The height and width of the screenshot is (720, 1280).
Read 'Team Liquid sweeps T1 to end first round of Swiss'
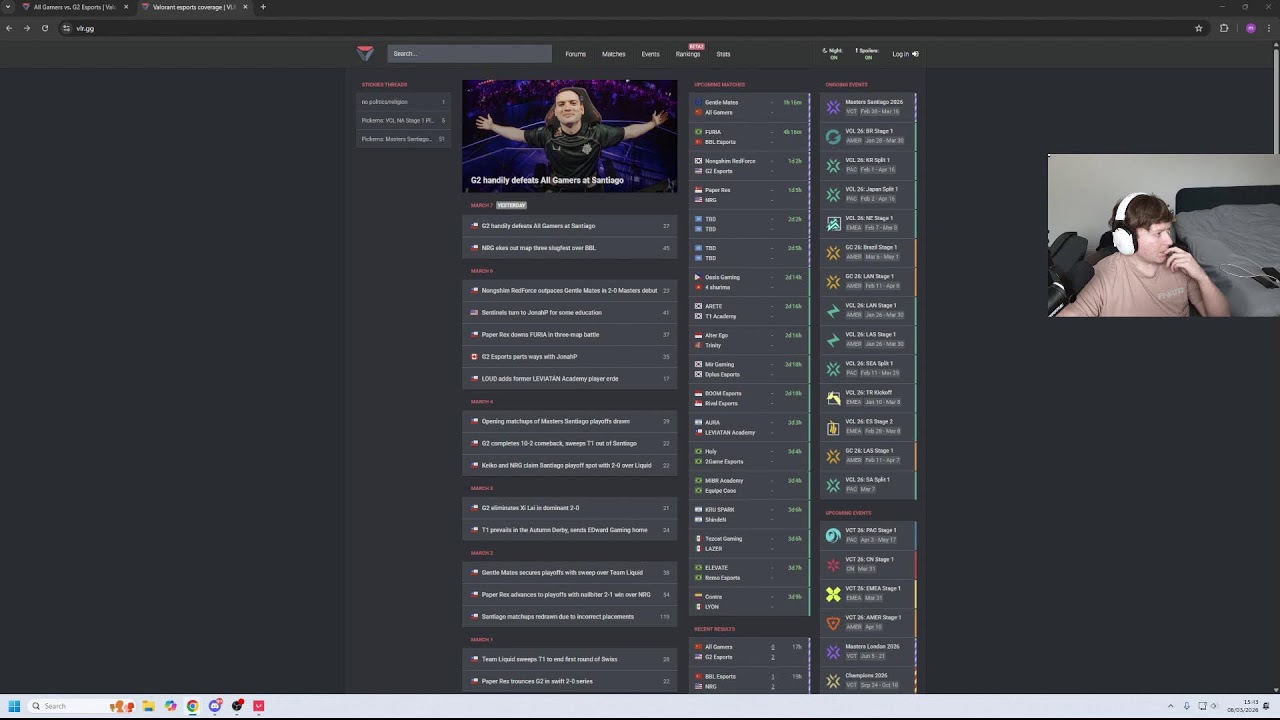[570, 660]
